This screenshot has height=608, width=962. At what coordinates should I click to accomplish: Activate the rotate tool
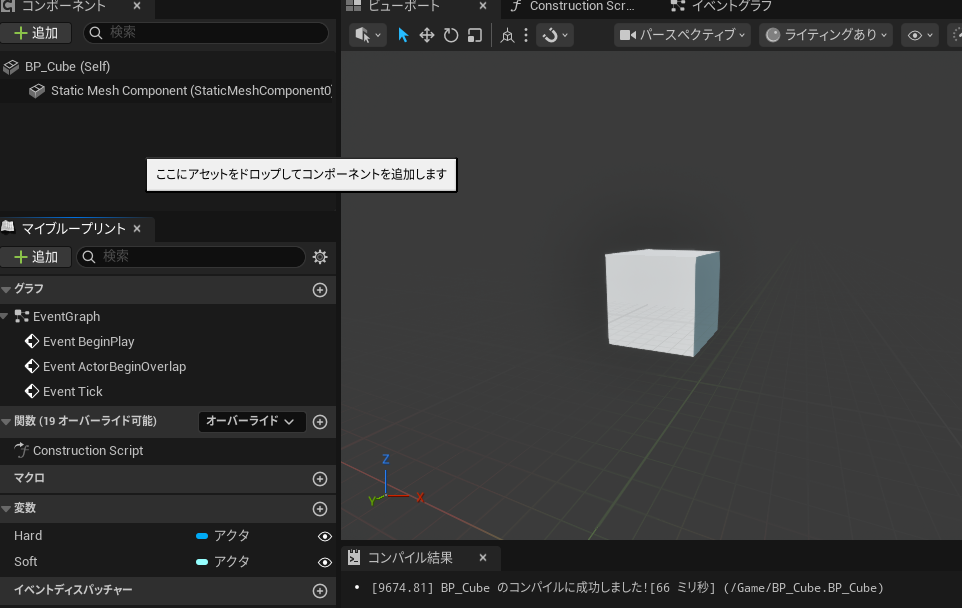coord(451,35)
